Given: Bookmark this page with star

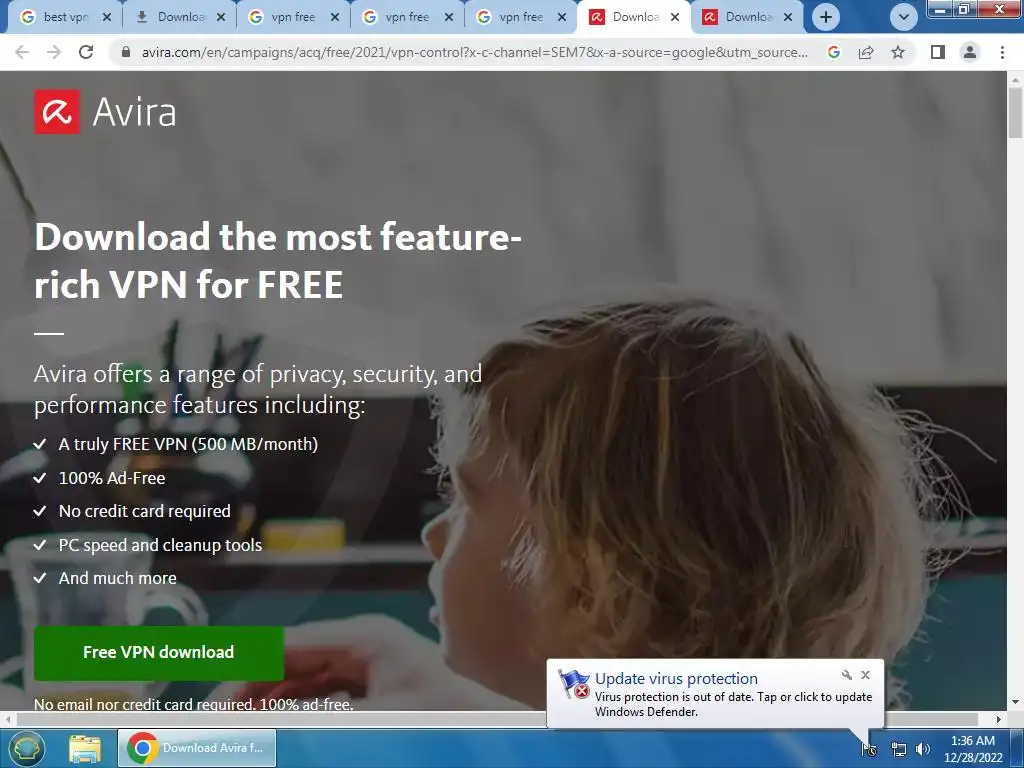Looking at the screenshot, I should 898,52.
